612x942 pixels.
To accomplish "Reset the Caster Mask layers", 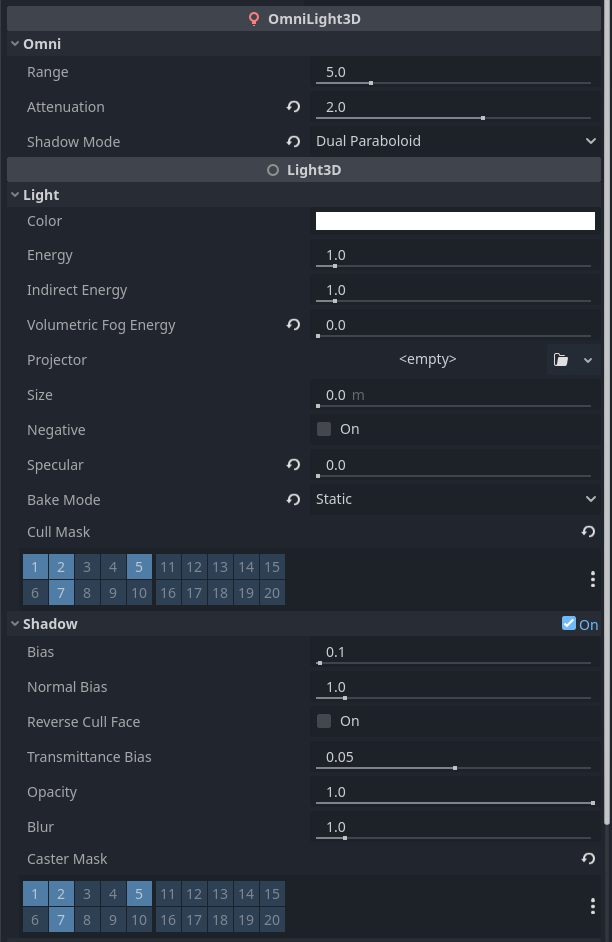I will click(588, 859).
